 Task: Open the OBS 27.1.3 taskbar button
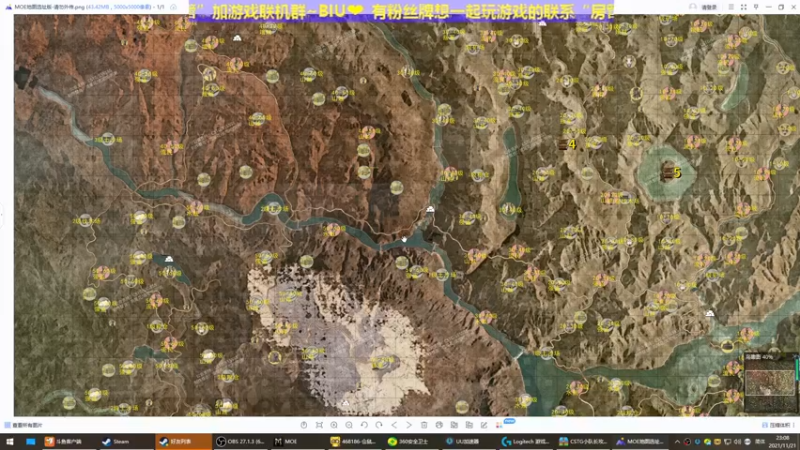click(240, 442)
